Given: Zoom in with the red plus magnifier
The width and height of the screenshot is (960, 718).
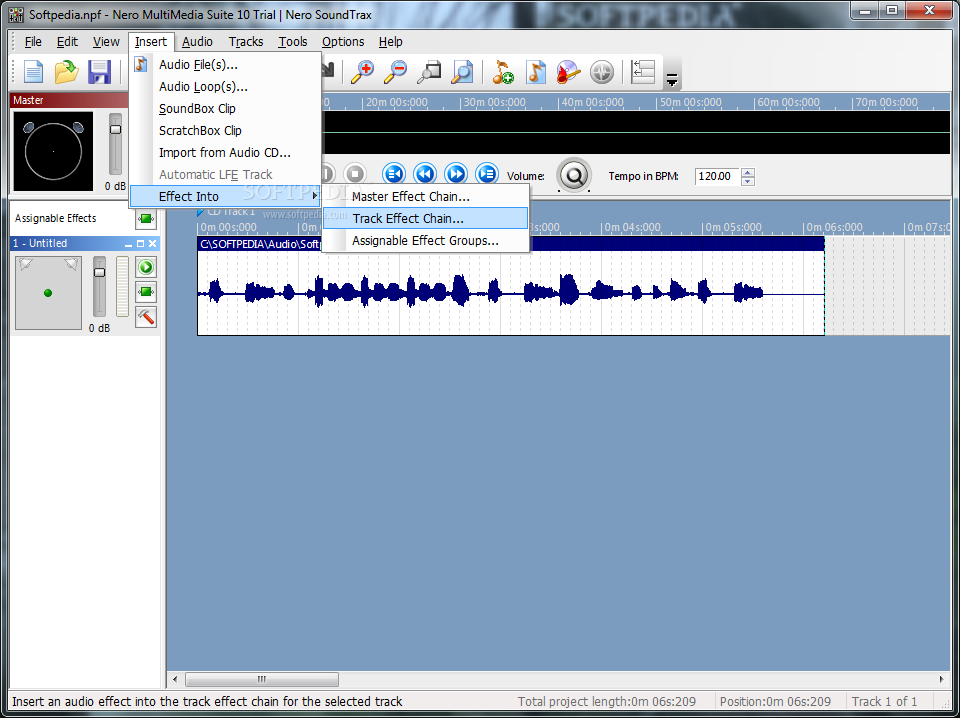Looking at the screenshot, I should pos(362,72).
